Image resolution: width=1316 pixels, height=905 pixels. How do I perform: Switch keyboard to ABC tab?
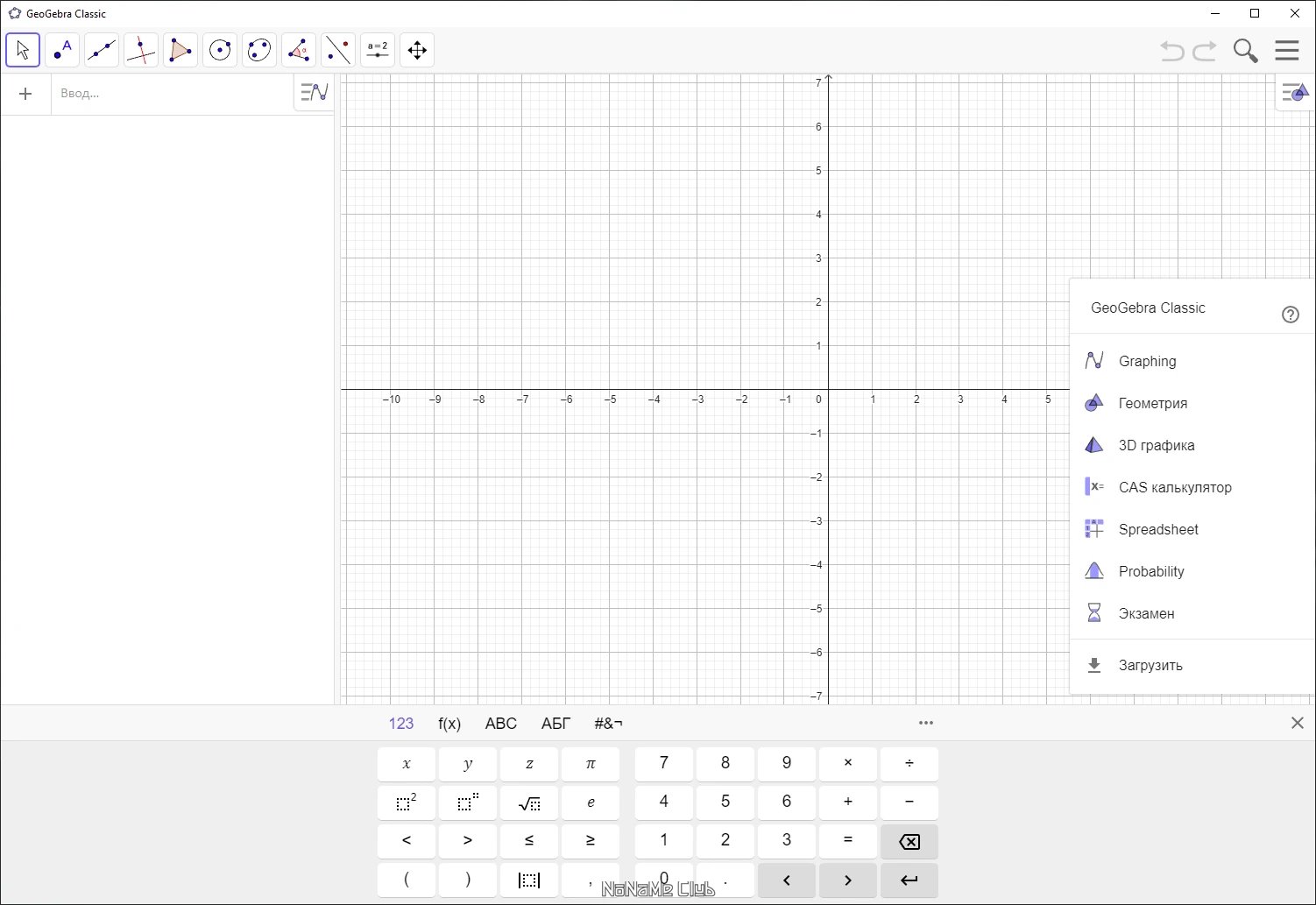tap(501, 723)
